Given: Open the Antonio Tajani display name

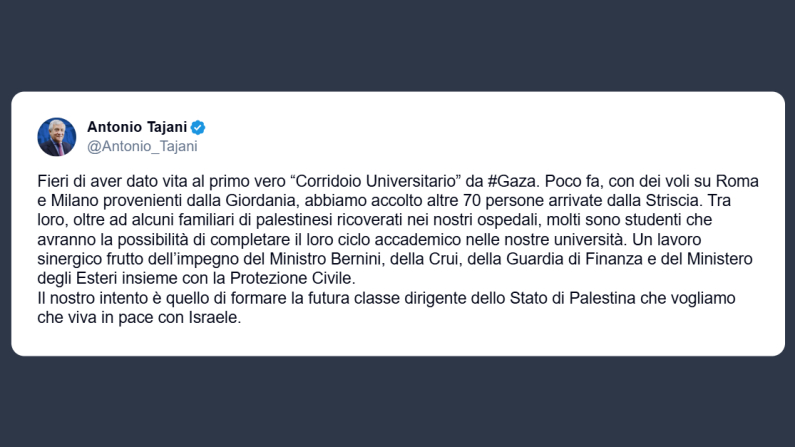Looking at the screenshot, I should (x=136, y=127).
